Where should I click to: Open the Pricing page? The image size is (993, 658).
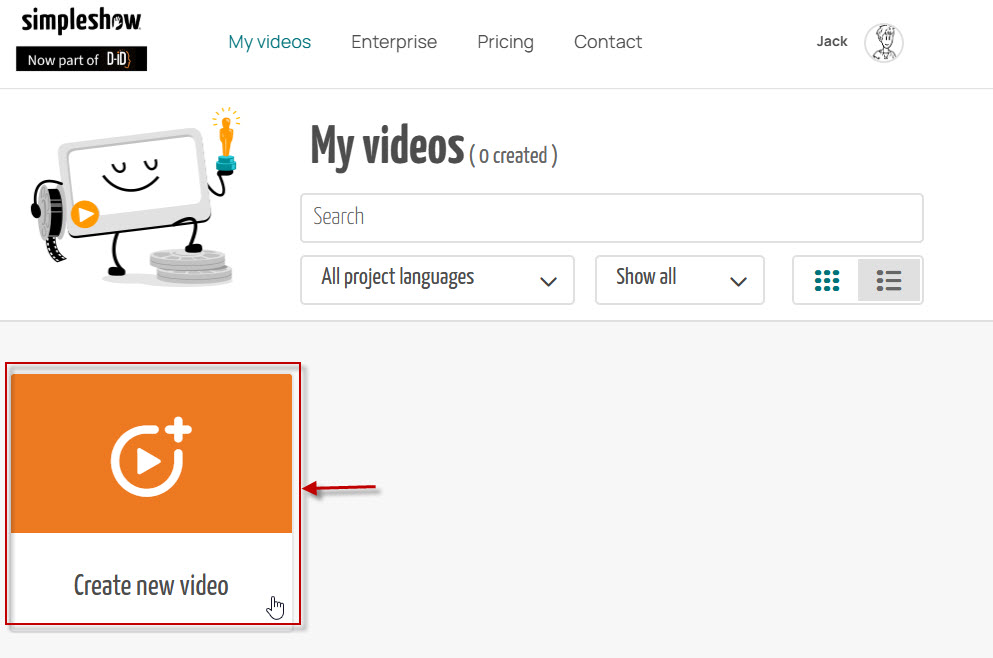pos(505,42)
